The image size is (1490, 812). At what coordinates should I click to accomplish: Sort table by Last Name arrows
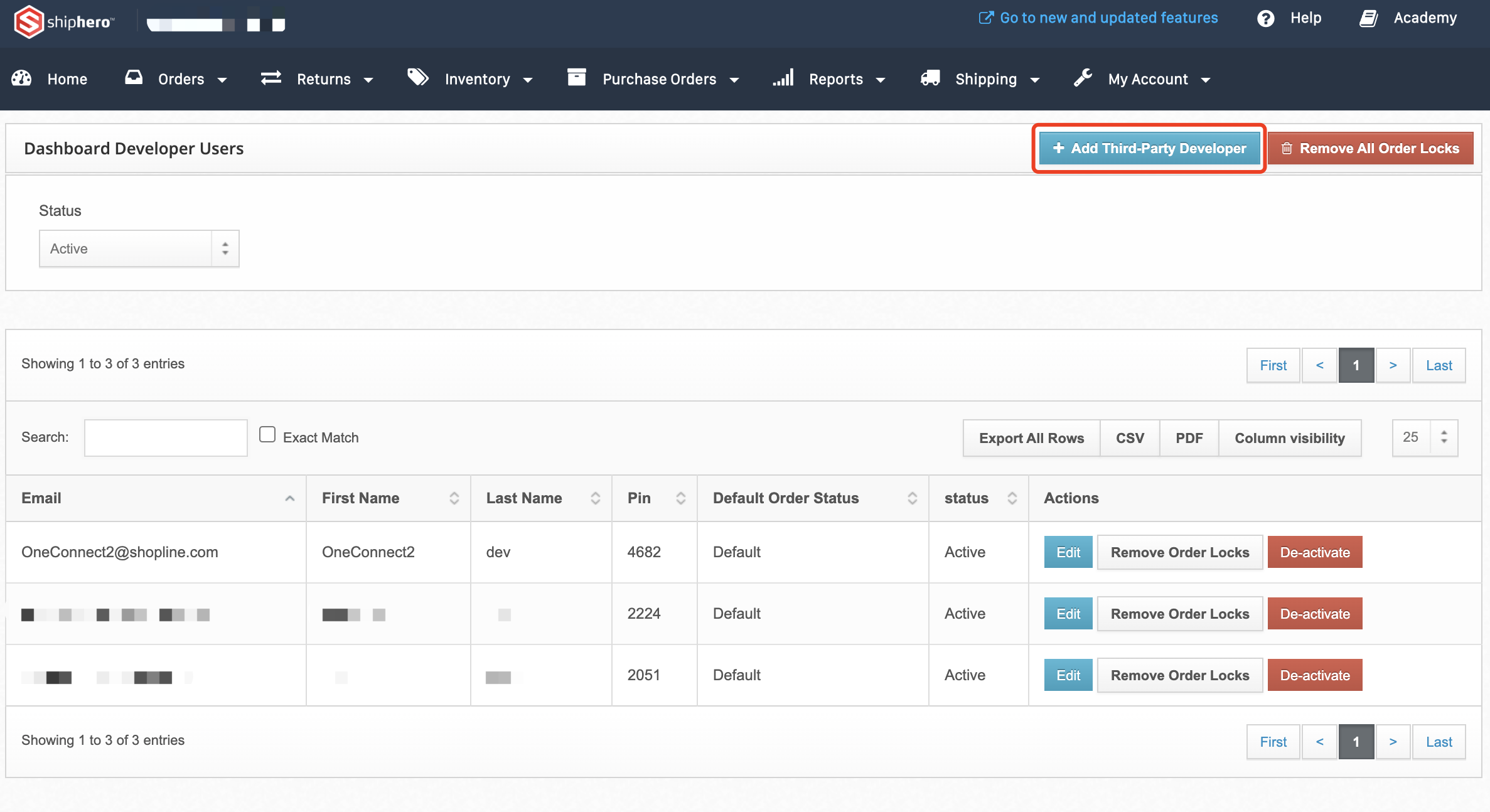595,498
